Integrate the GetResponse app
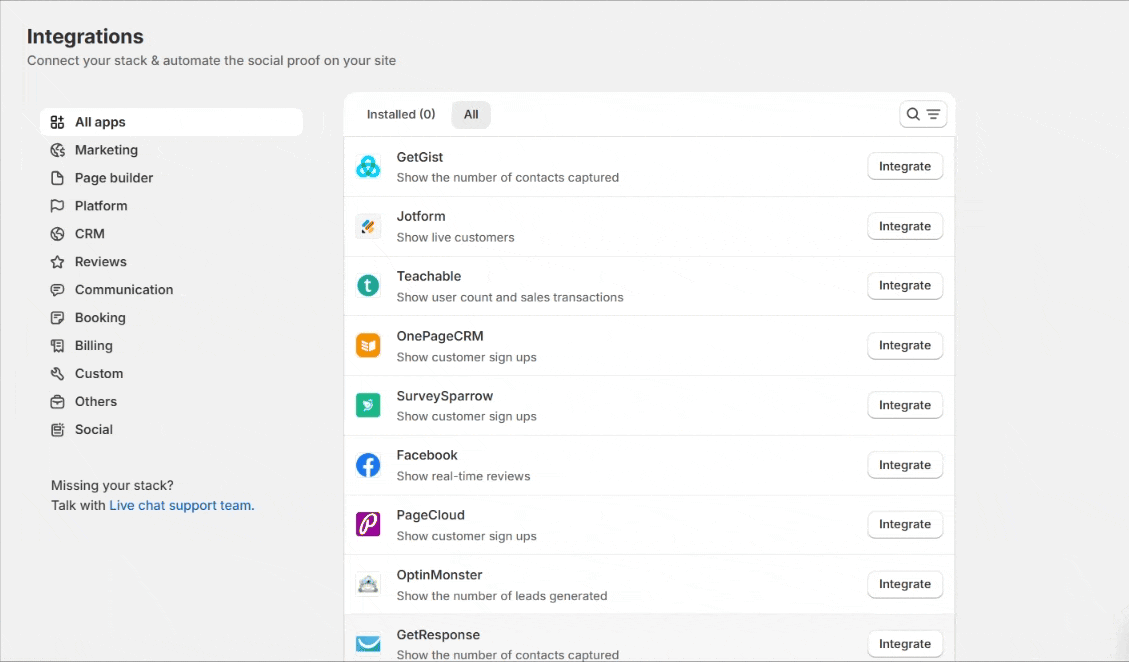This screenshot has height=662, width=1129. (x=905, y=644)
